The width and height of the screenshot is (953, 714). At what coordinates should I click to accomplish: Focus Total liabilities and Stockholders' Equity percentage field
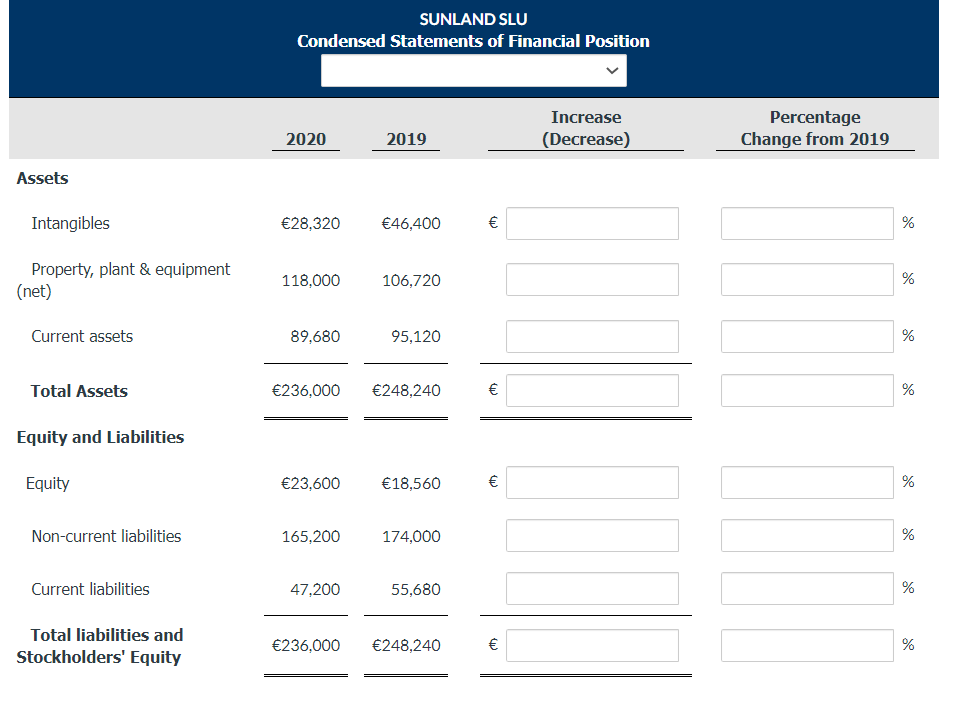coord(807,645)
